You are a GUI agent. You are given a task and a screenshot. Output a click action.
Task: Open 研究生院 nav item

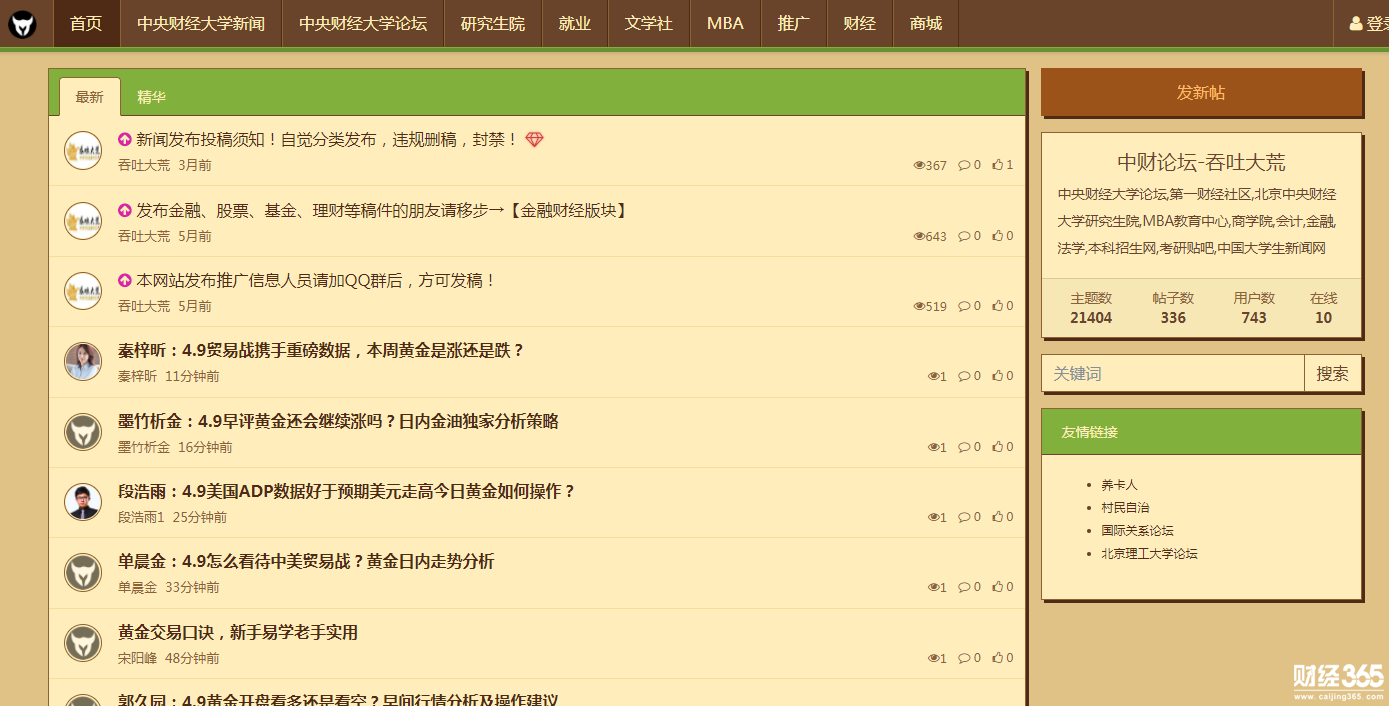click(x=493, y=23)
